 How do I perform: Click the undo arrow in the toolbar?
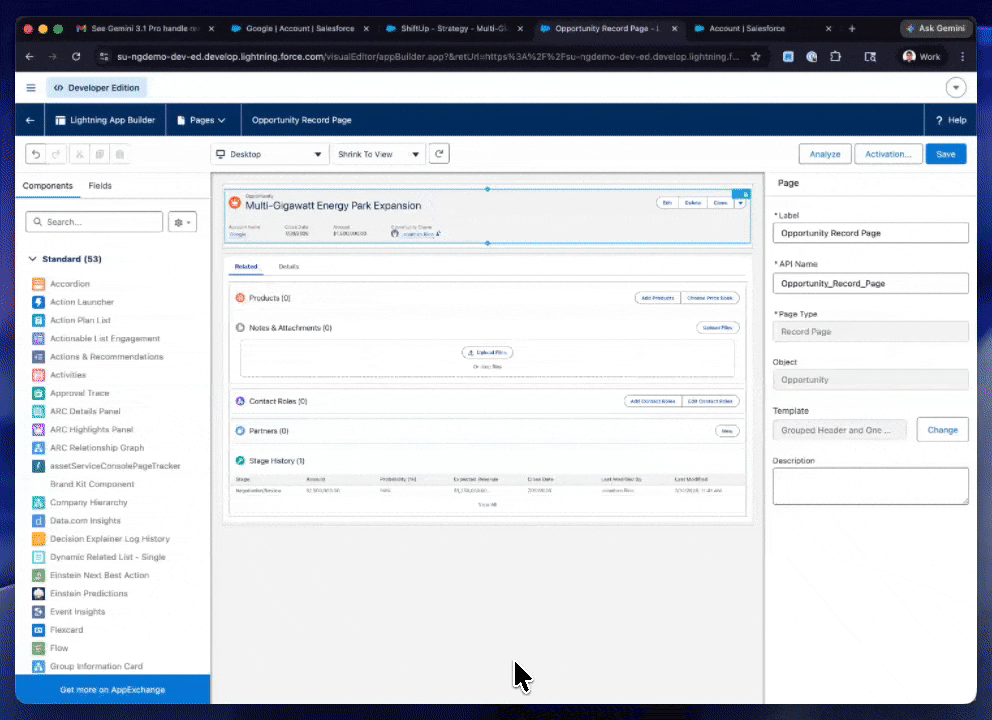click(37, 154)
